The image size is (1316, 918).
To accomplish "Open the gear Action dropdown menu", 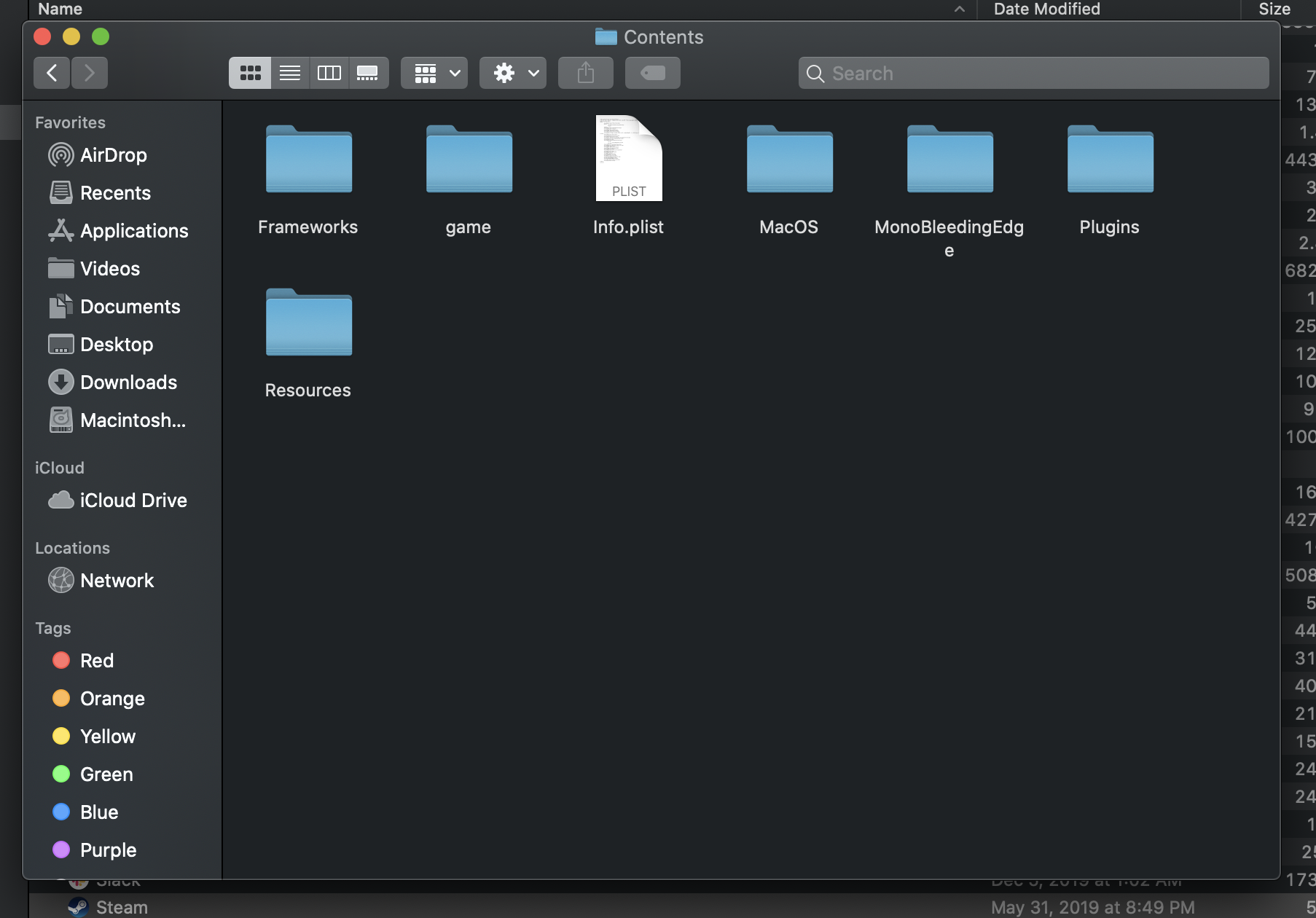I will pyautogui.click(x=513, y=73).
